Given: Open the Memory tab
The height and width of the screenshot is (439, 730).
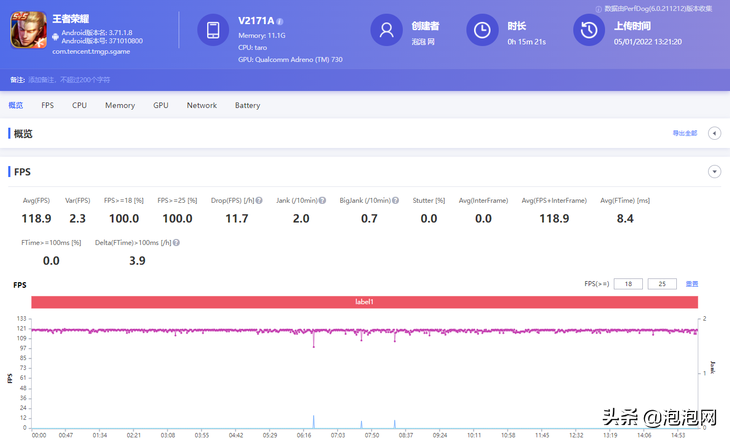Looking at the screenshot, I should coord(120,105).
